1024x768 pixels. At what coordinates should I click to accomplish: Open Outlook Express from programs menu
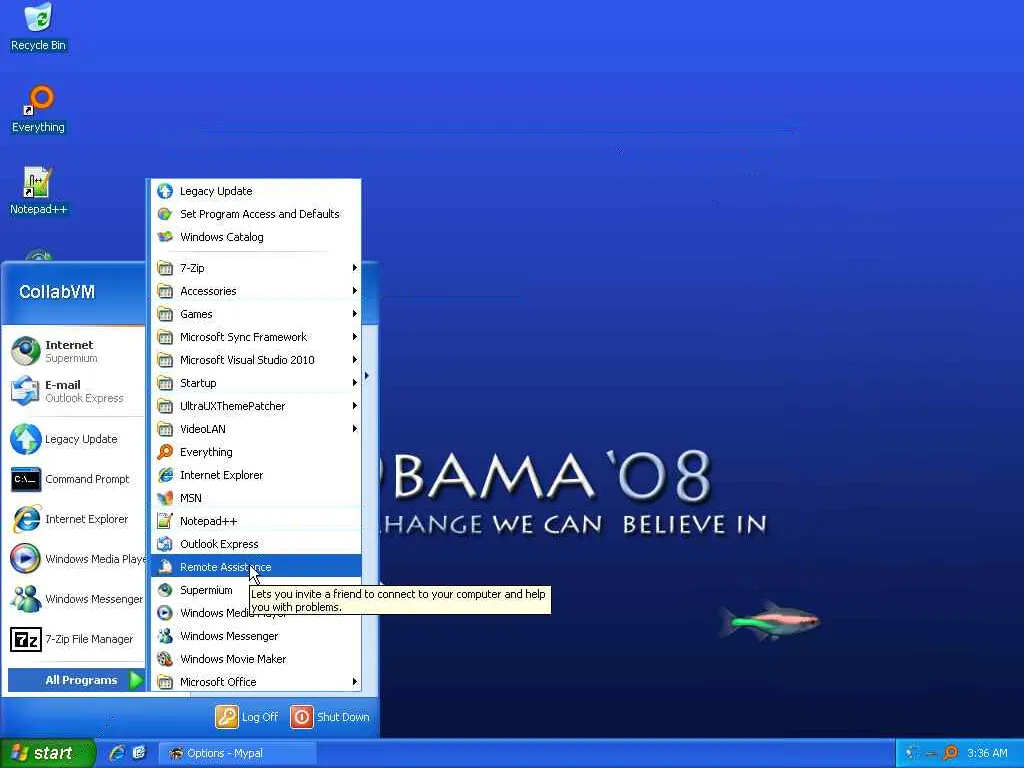click(x=257, y=543)
